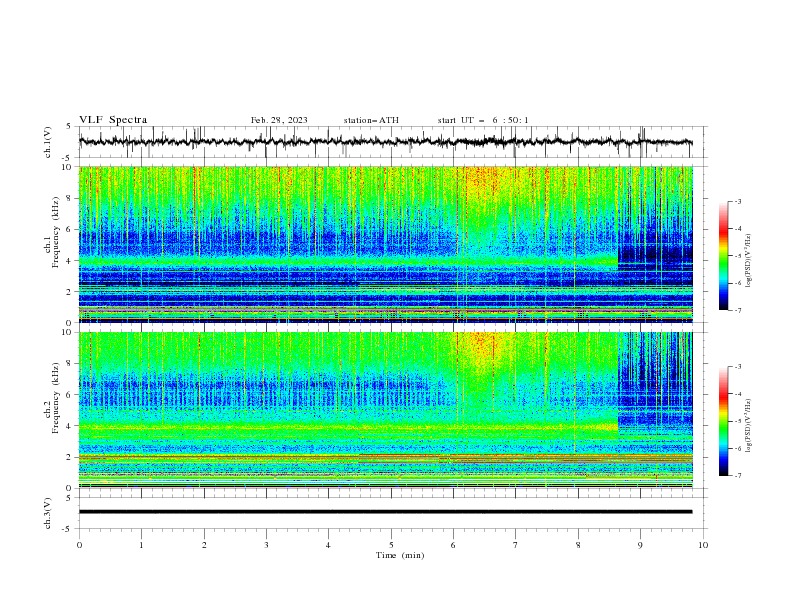Viewport: 792px width, 612px height.
Task: Click the "0" tick on the Time axis
Action: pos(79,545)
